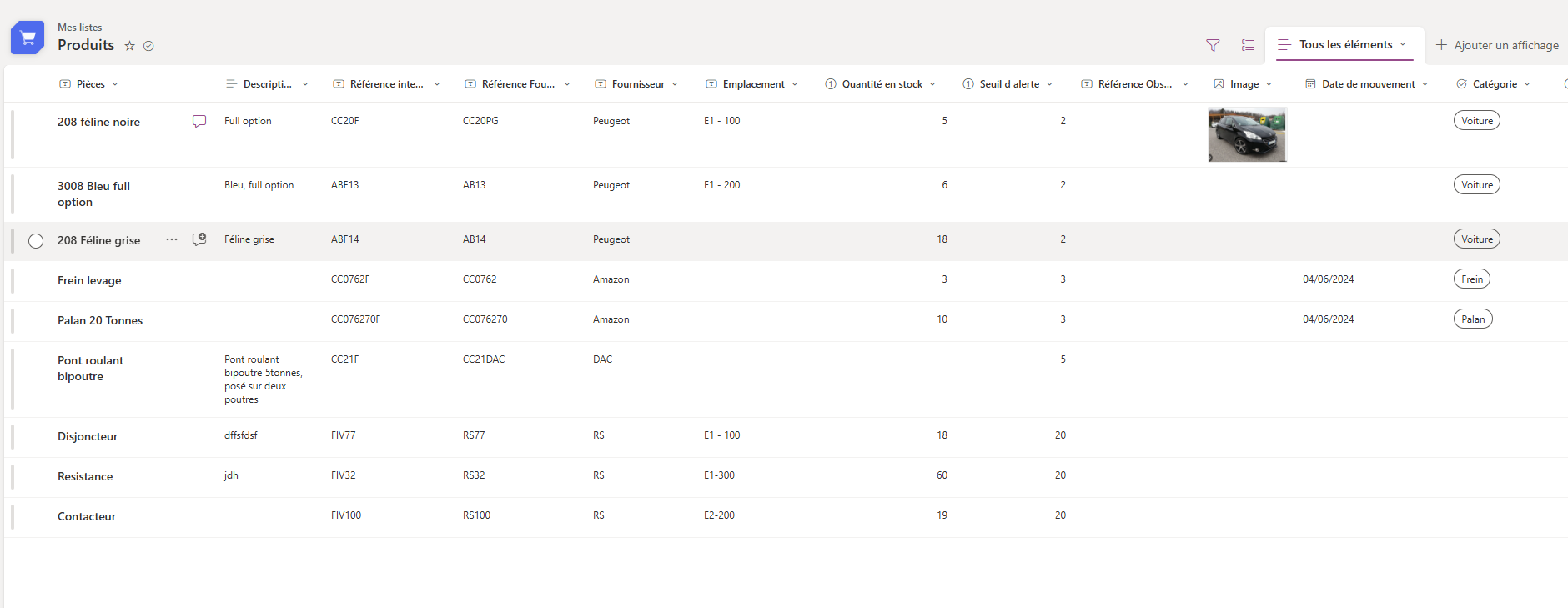
Task: Expand the Emplacement column chevron
Action: 795,84
